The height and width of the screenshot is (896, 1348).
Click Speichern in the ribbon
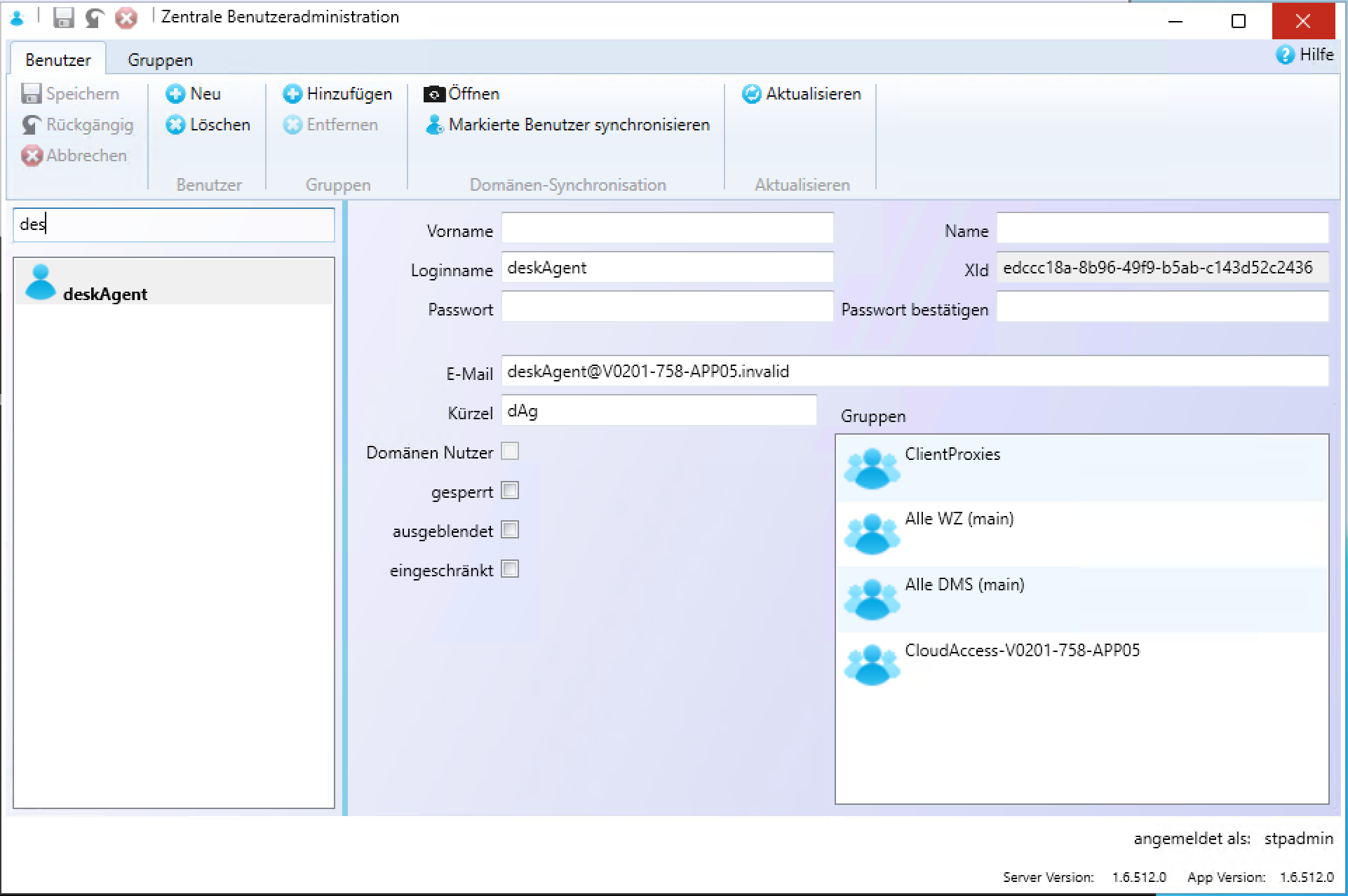point(70,94)
